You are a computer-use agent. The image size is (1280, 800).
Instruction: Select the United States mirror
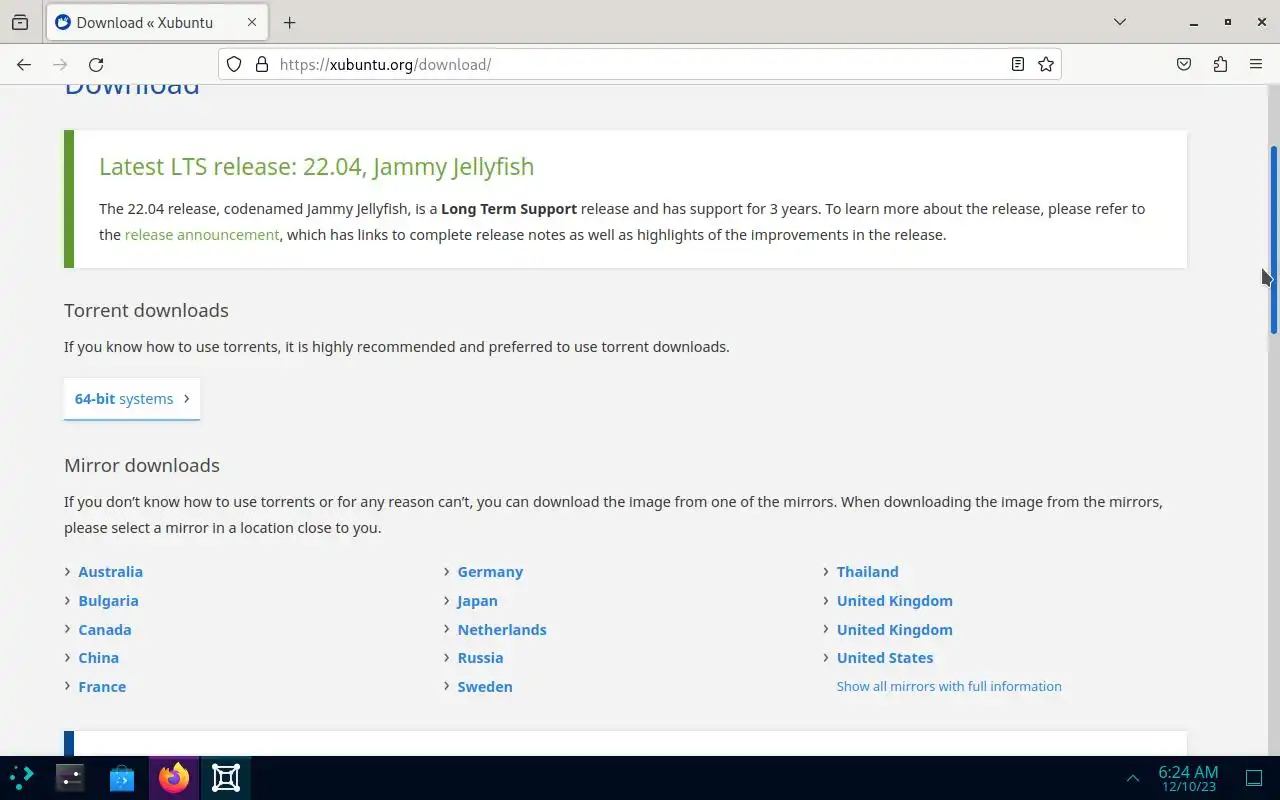coord(885,658)
